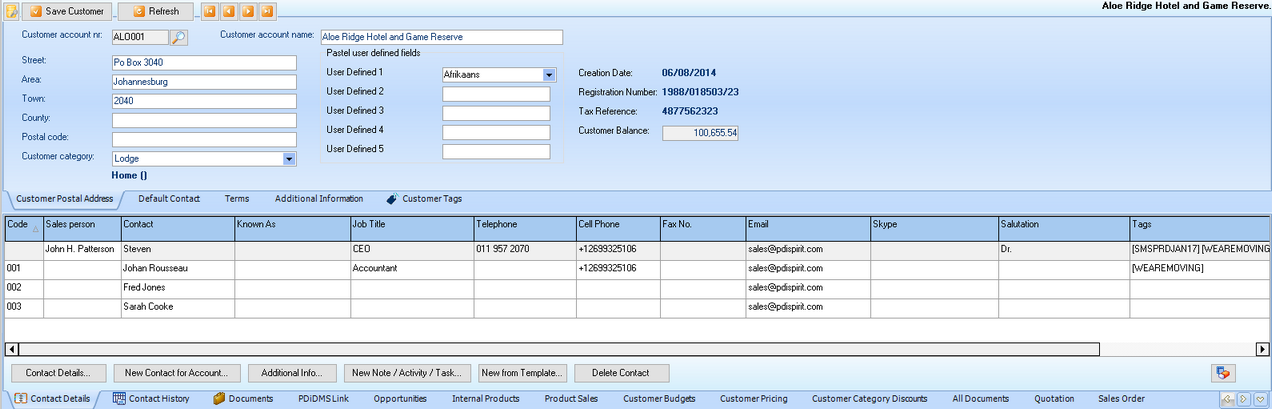Expand the User Defined 1 dropdown
The width and height of the screenshot is (1272, 409).
(x=549, y=75)
